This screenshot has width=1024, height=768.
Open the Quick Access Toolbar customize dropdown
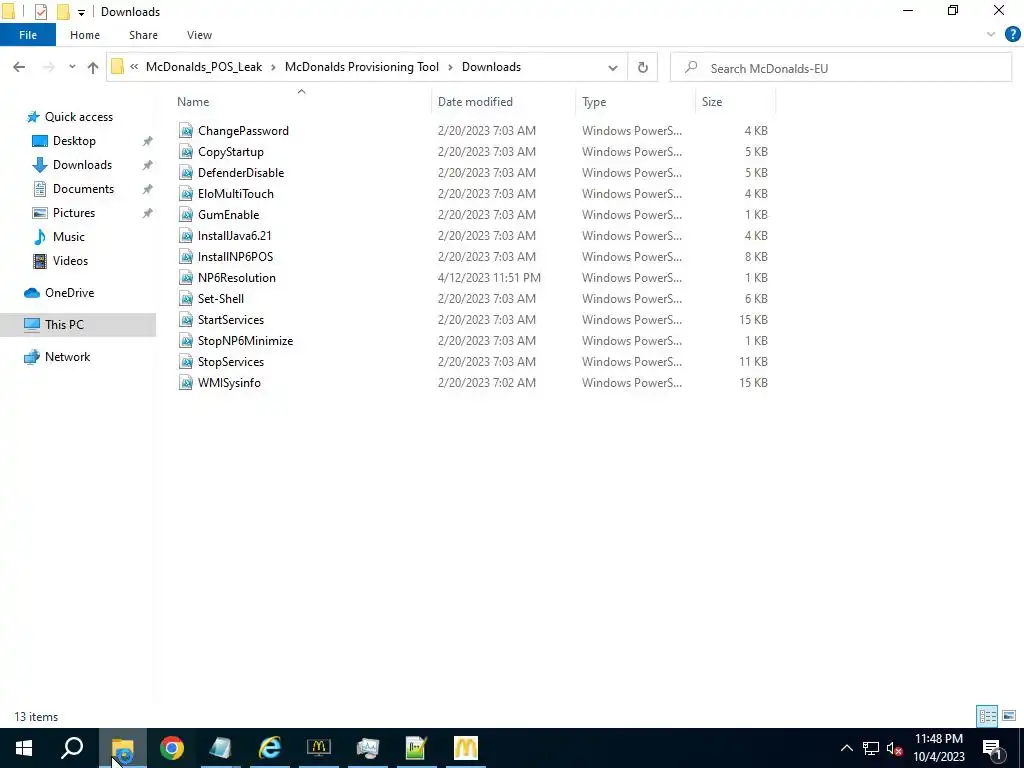[82, 12]
